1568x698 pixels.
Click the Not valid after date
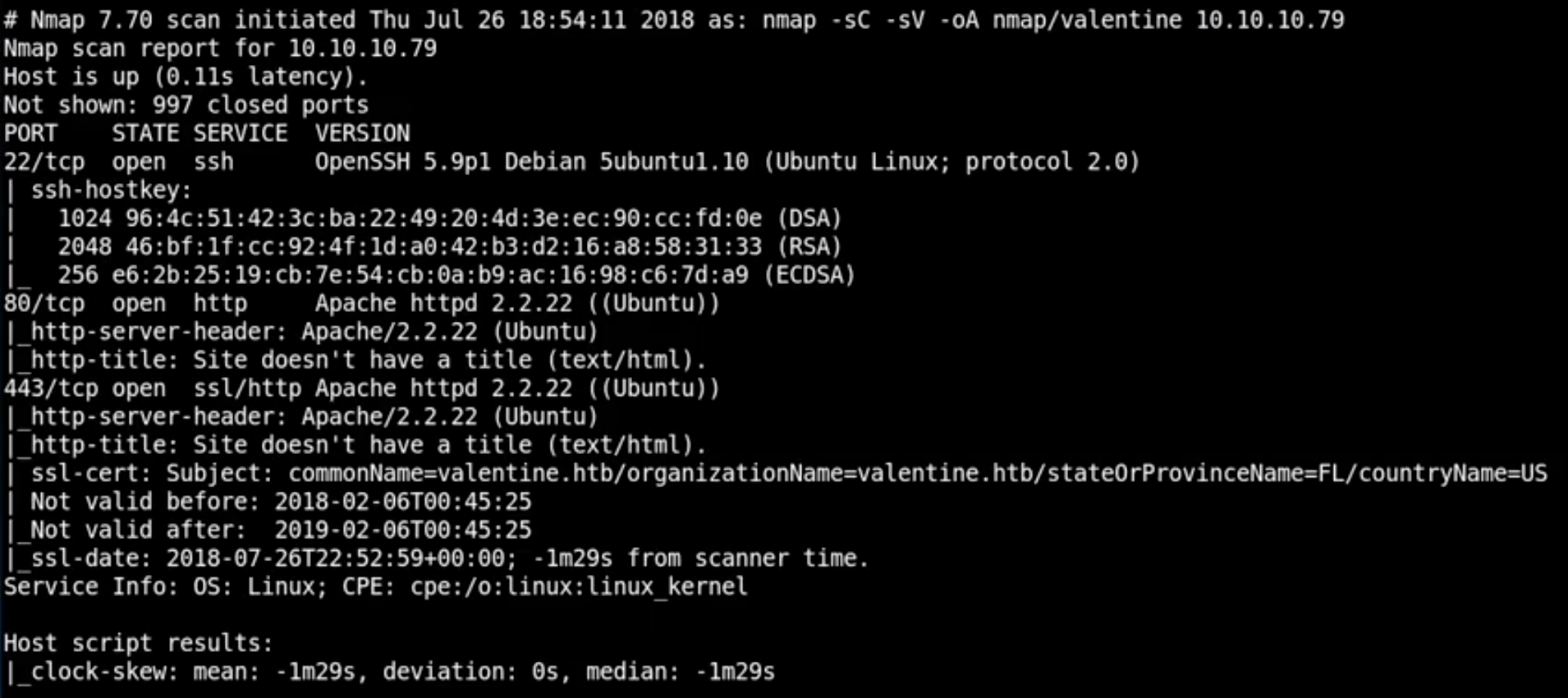402,530
